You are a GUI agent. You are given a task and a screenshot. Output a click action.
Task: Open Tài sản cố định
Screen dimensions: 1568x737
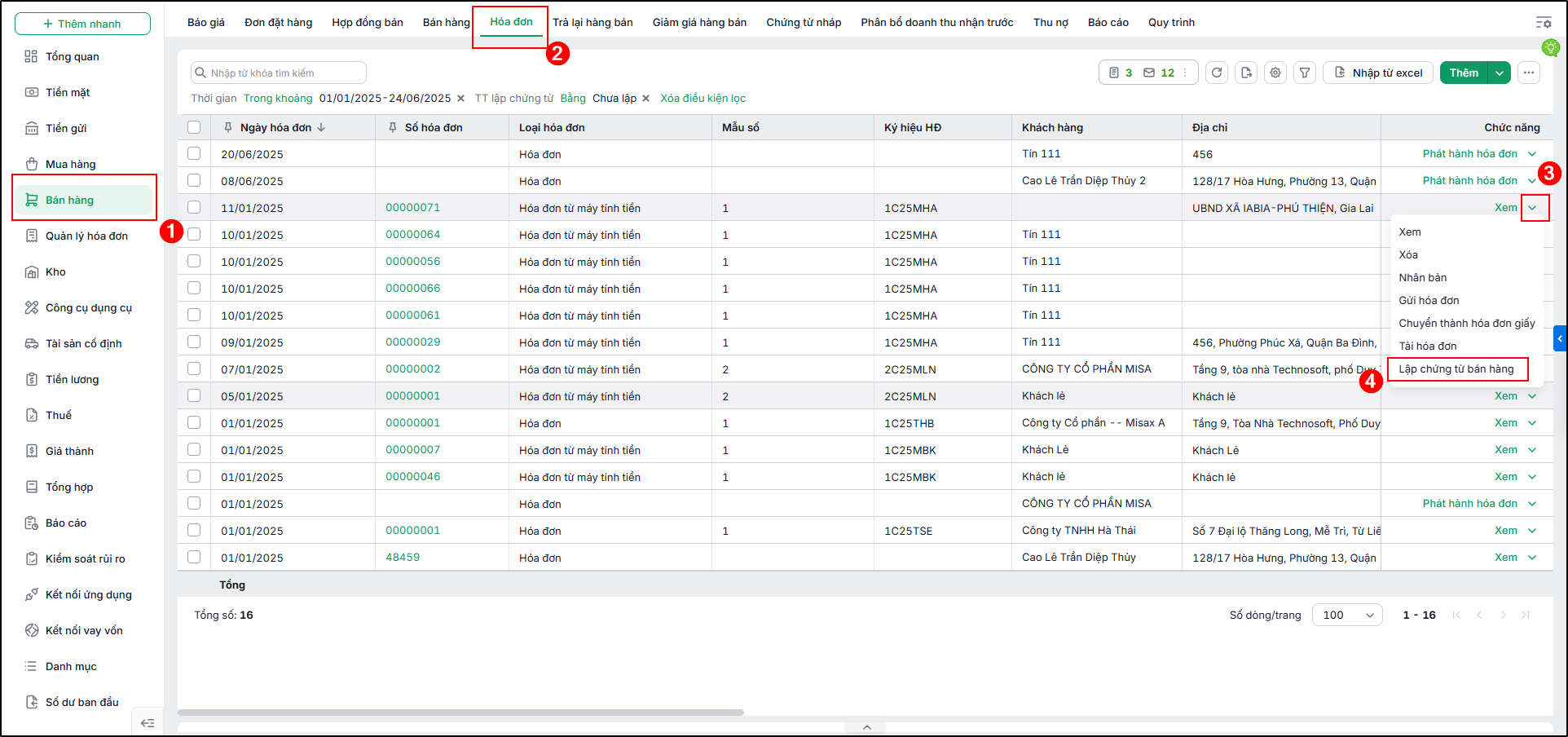(x=83, y=343)
